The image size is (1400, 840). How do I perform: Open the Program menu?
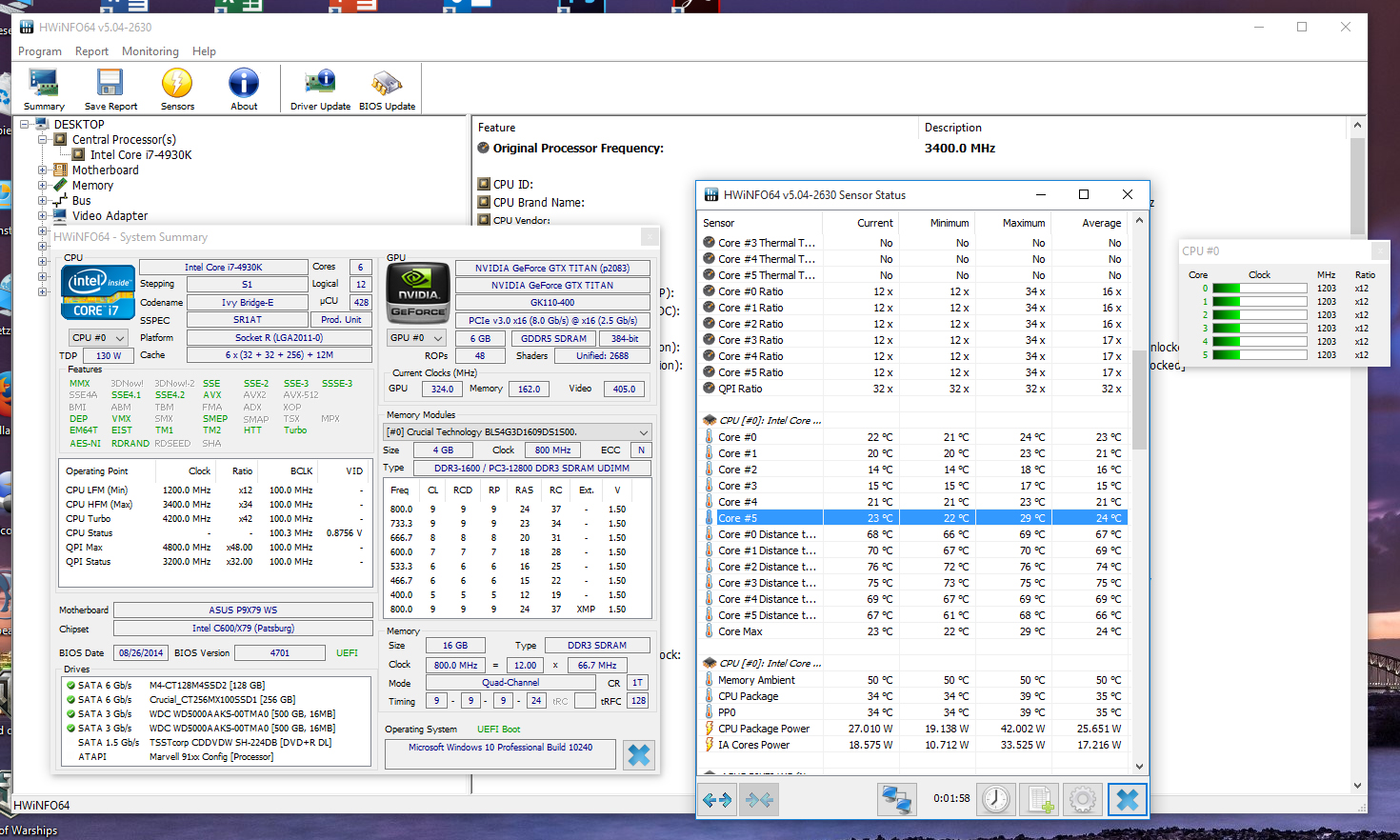pyautogui.click(x=40, y=51)
